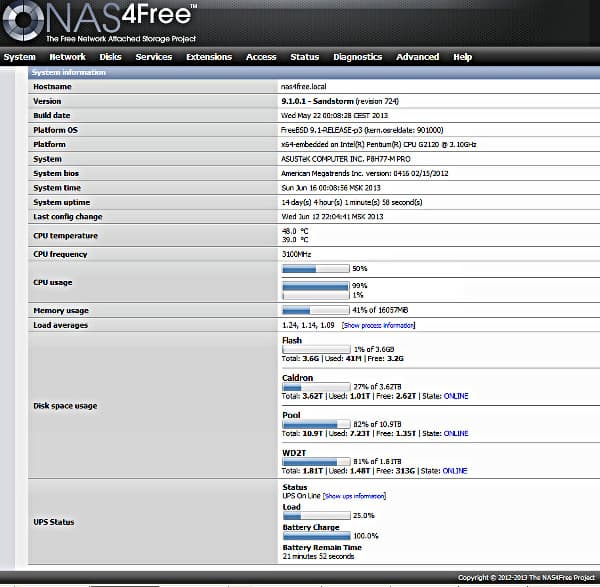Click the 99% CPU core usage bar

(316, 286)
